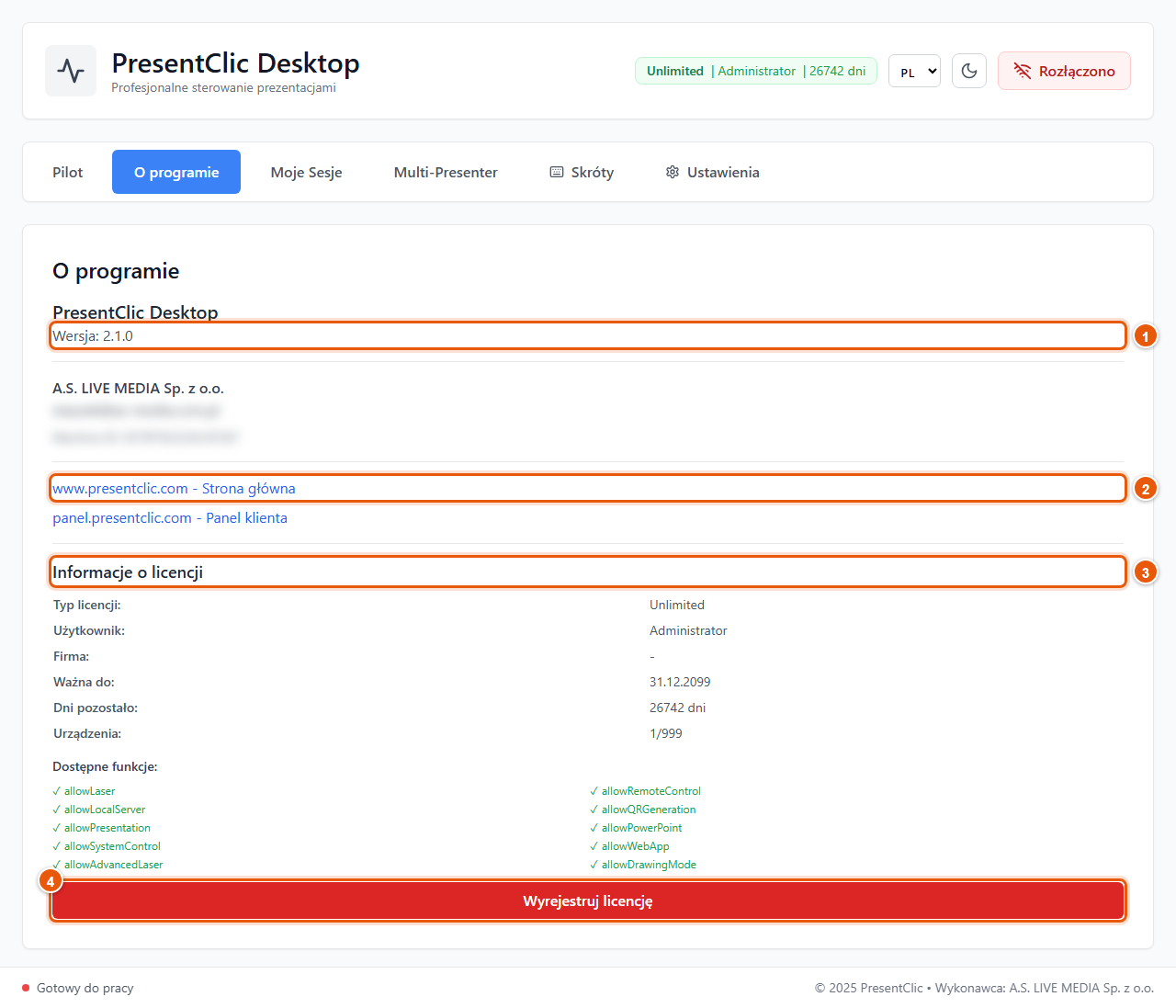Viewport: 1176px width, 1008px height.
Task: Click the wifi-off icon in Rozłączono
Action: pos(1022,71)
